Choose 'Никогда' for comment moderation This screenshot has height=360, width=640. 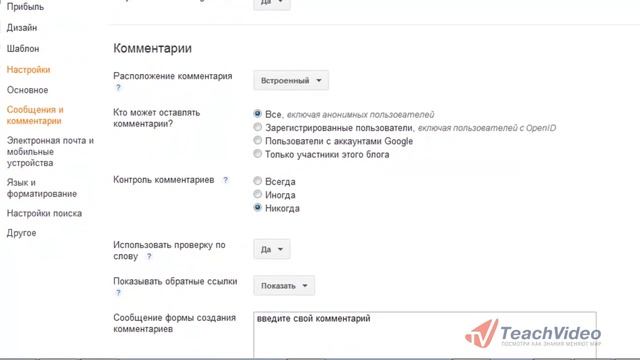258,208
